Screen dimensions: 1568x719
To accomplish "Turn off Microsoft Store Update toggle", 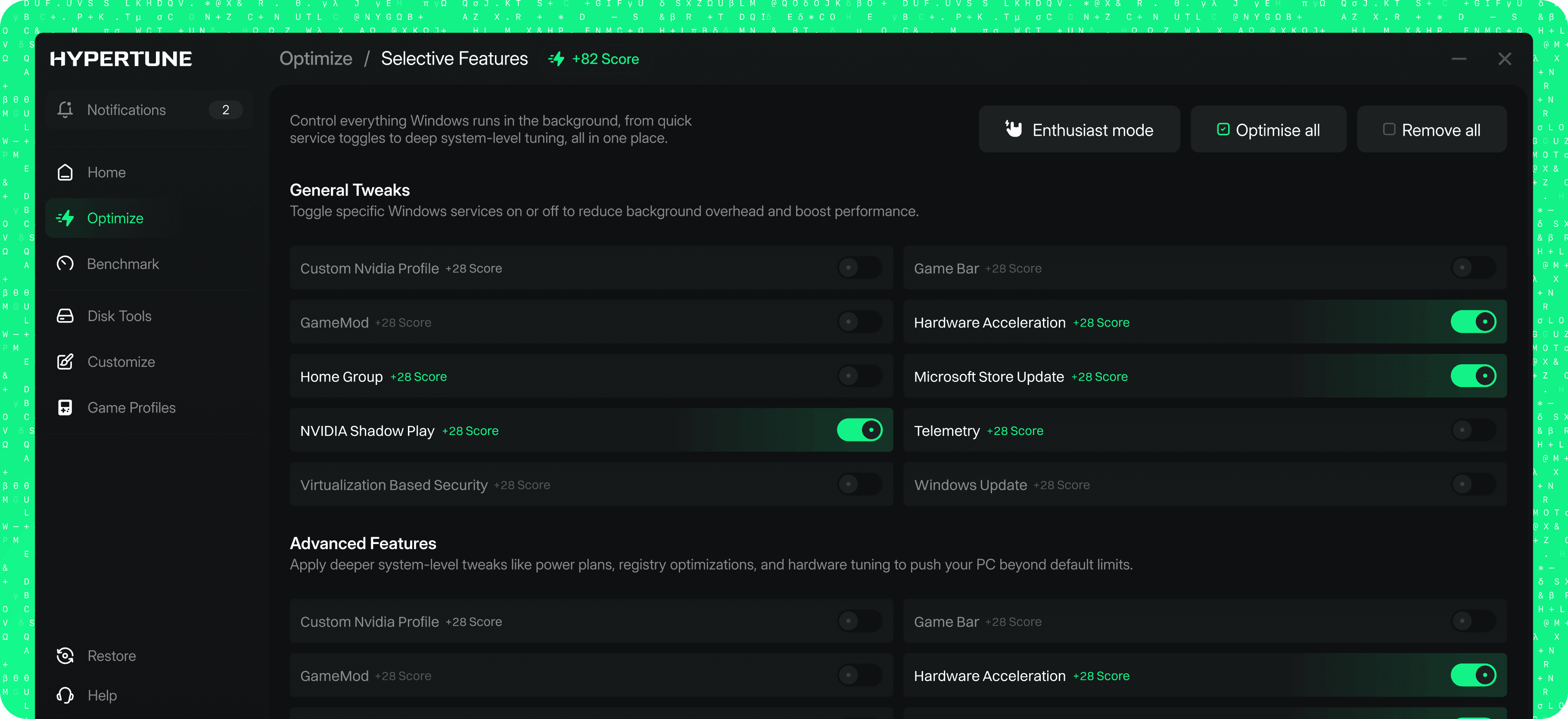I will 1473,376.
